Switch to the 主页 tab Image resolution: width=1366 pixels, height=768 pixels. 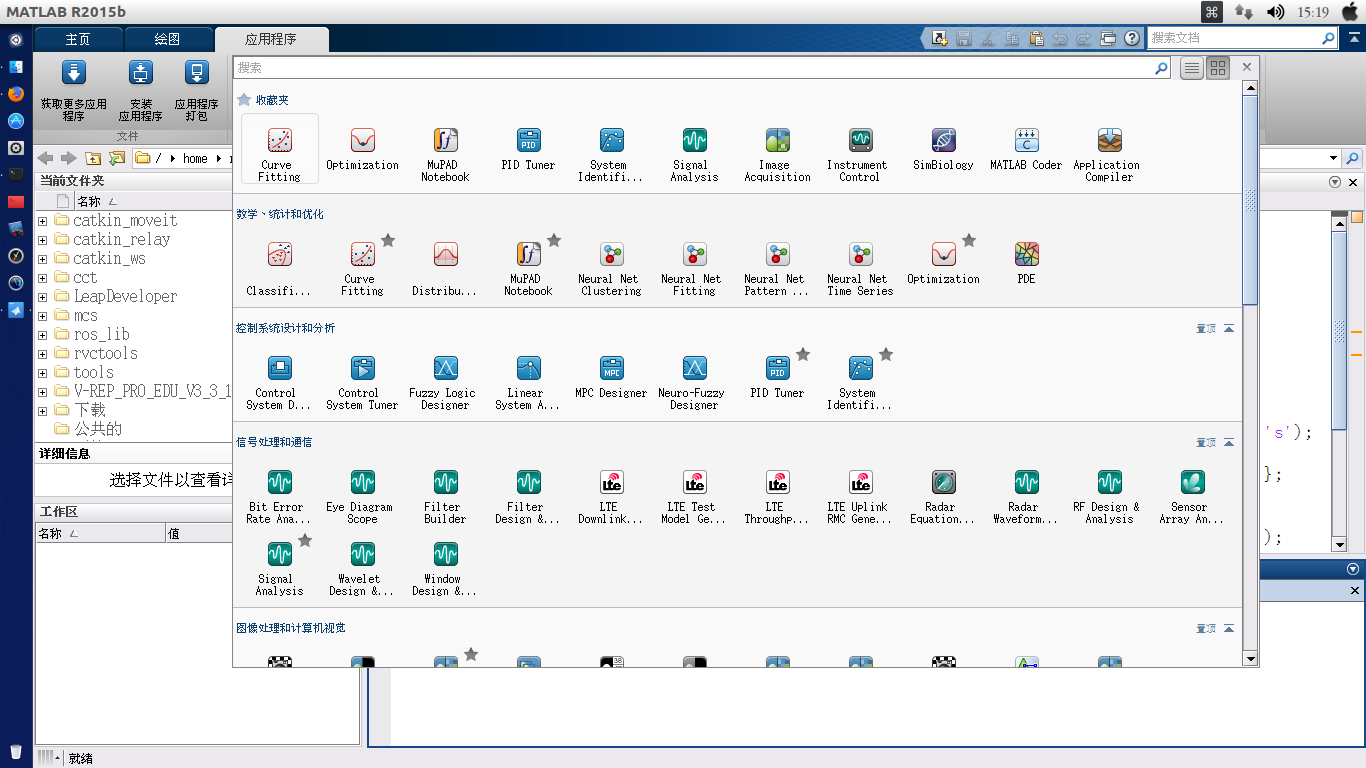pos(78,39)
